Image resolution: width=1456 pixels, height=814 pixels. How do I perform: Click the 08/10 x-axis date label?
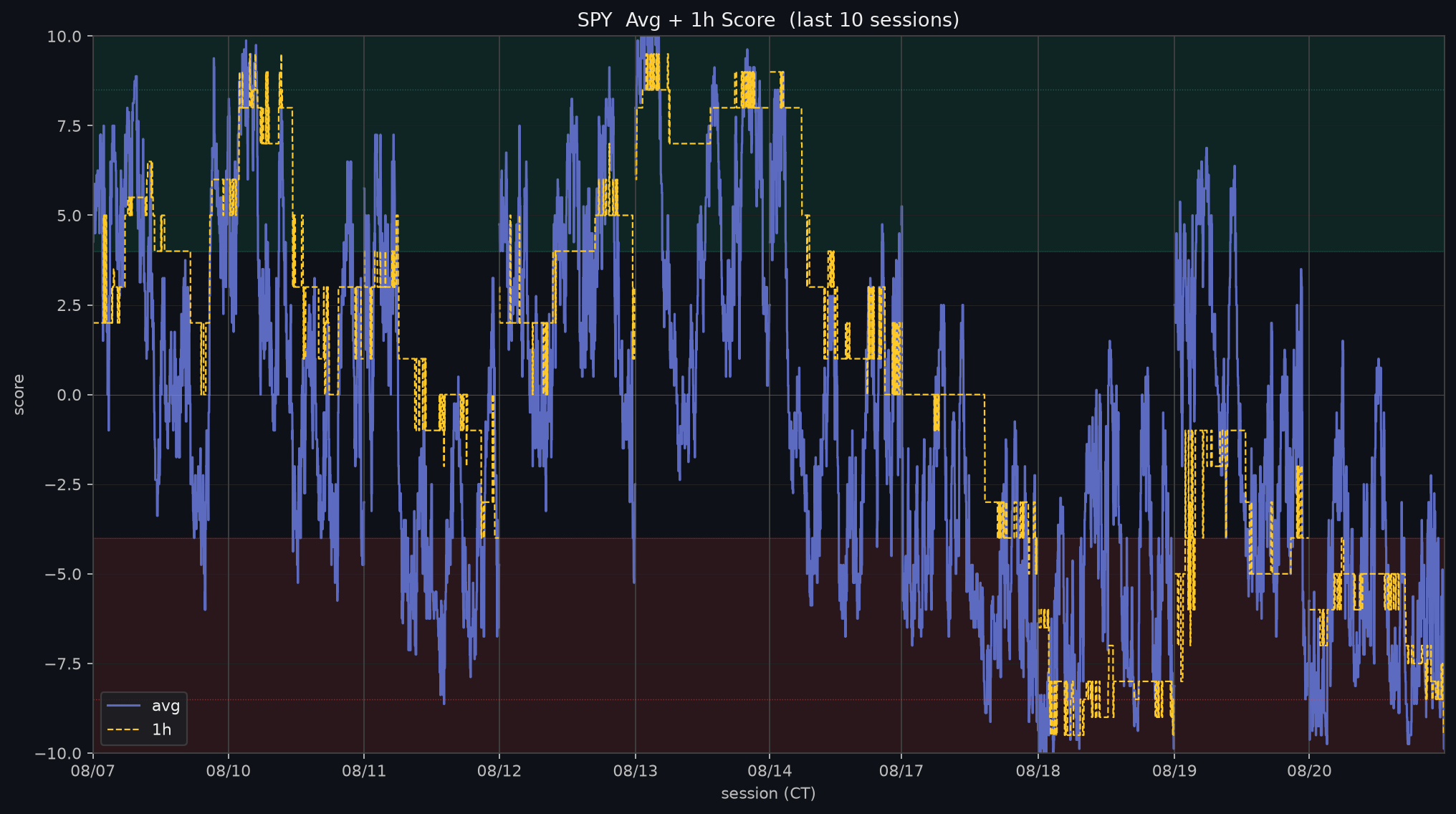point(229,771)
